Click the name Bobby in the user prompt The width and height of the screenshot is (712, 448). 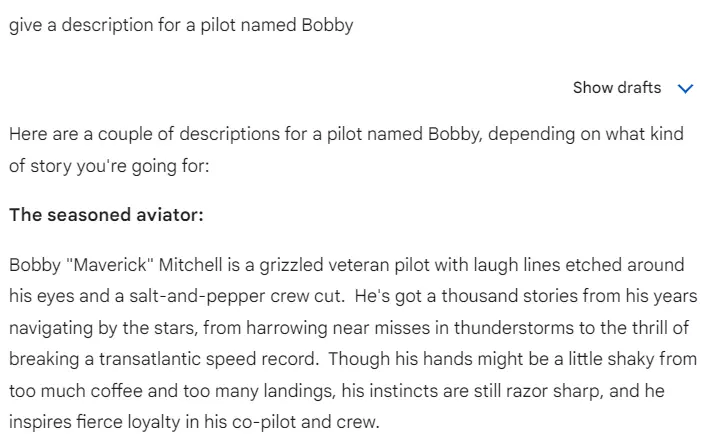pos(327,25)
